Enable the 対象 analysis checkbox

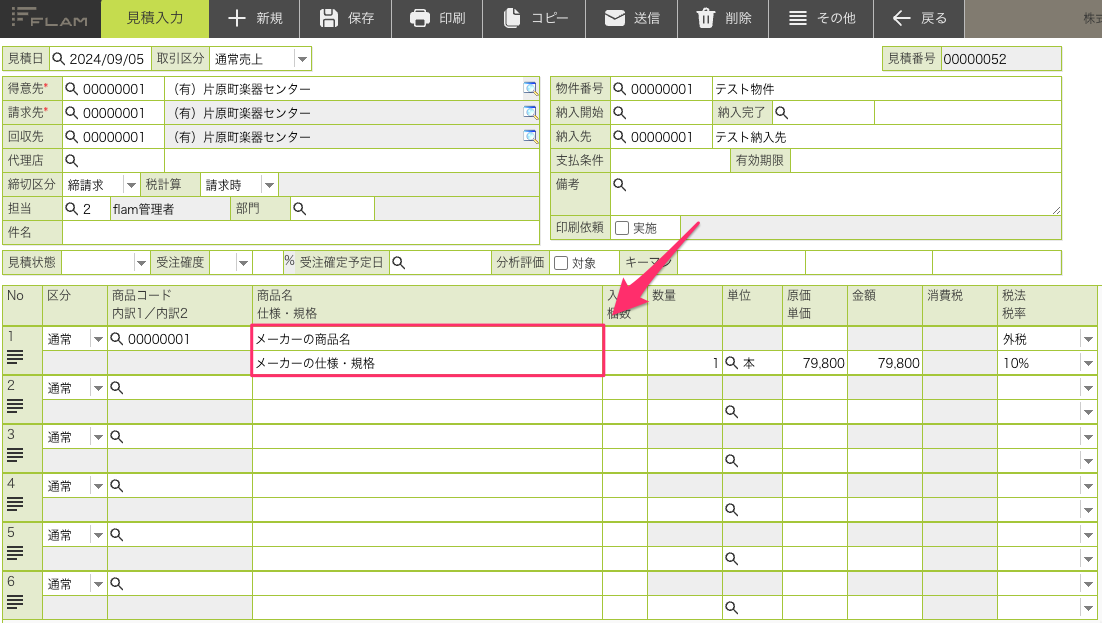561,263
